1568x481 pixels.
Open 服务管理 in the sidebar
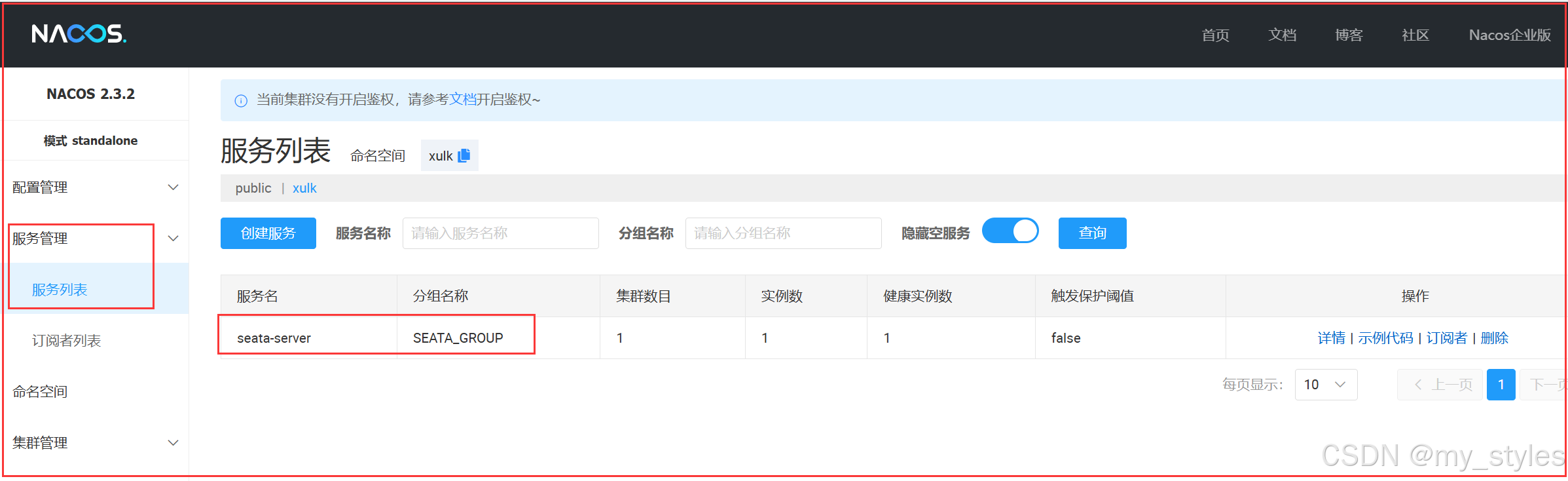point(40,239)
